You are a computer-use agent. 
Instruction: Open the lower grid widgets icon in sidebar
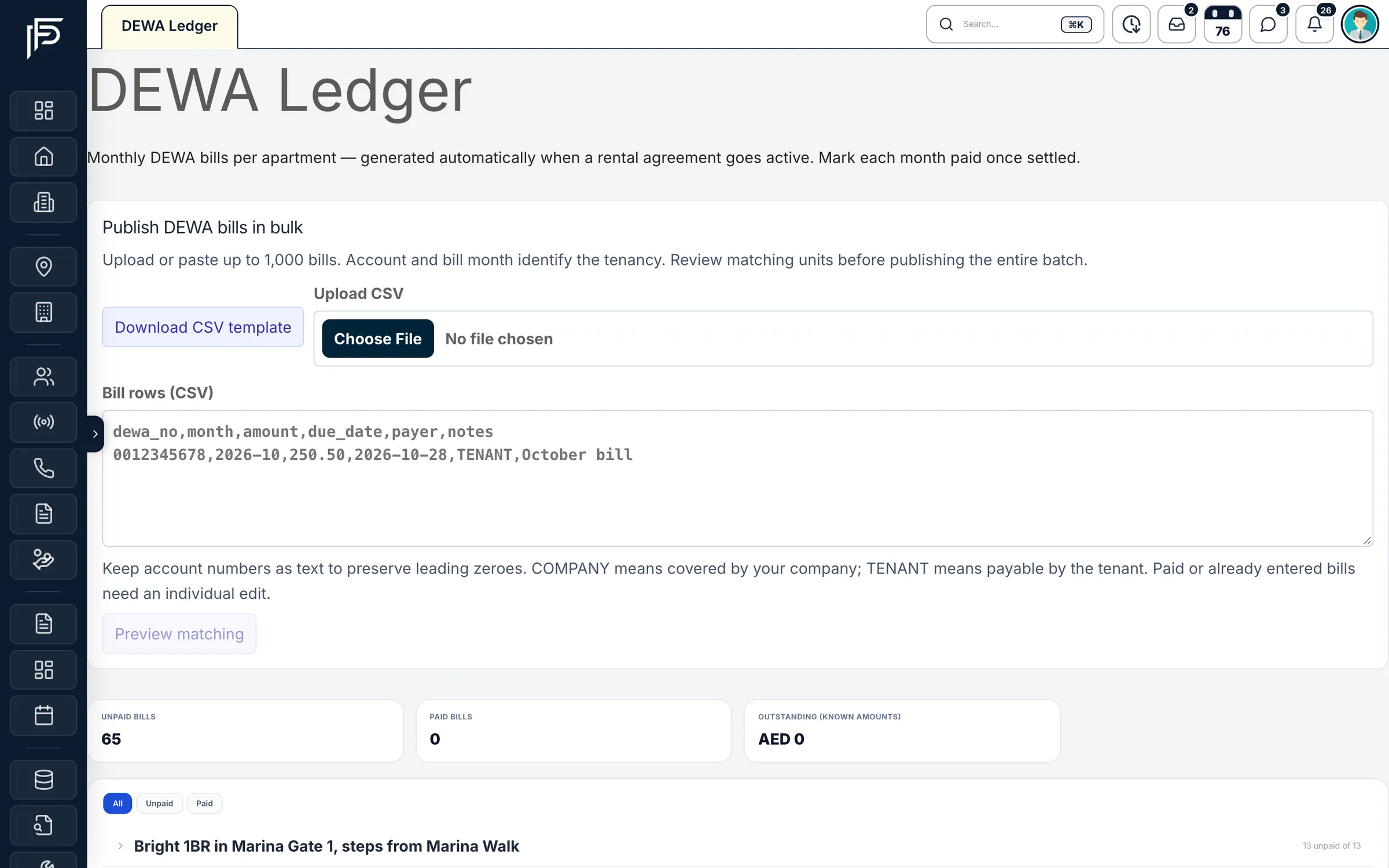(x=43, y=670)
